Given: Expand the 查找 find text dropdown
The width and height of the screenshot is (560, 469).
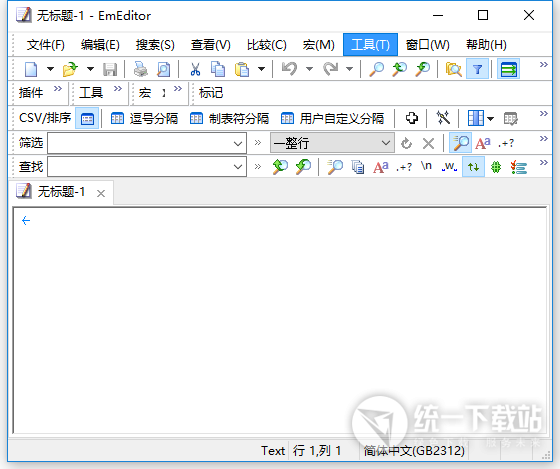Looking at the screenshot, I should coord(238,167).
